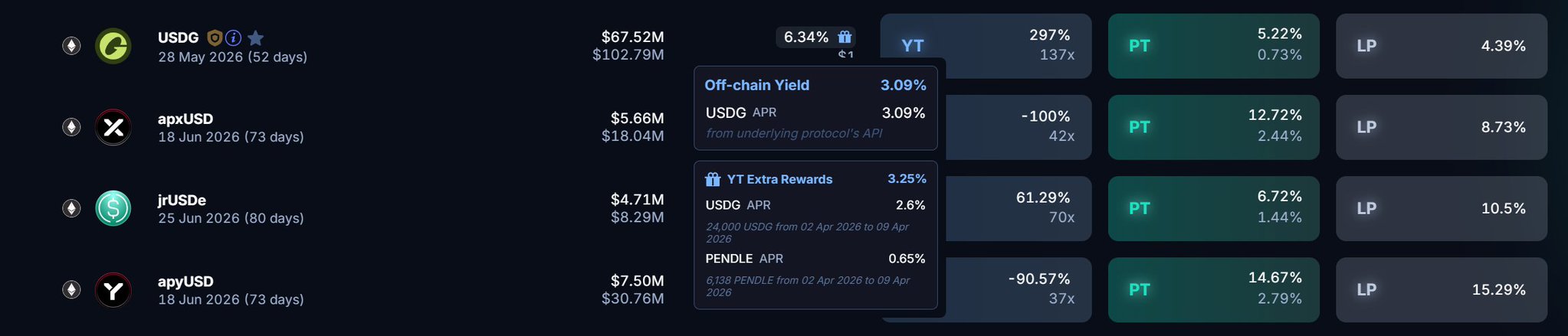The image size is (1568, 336).
Task: Toggle the favorite star next to USDG
Action: click(x=256, y=38)
